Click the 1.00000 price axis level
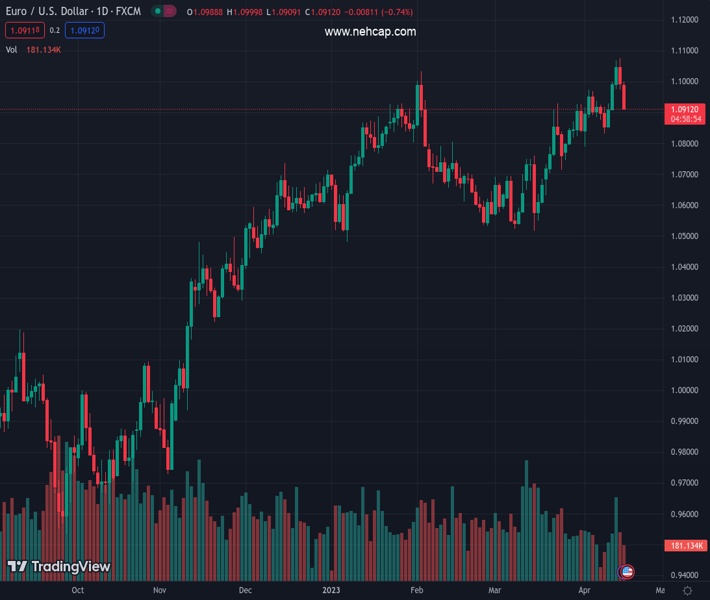The image size is (710, 600). coord(685,391)
